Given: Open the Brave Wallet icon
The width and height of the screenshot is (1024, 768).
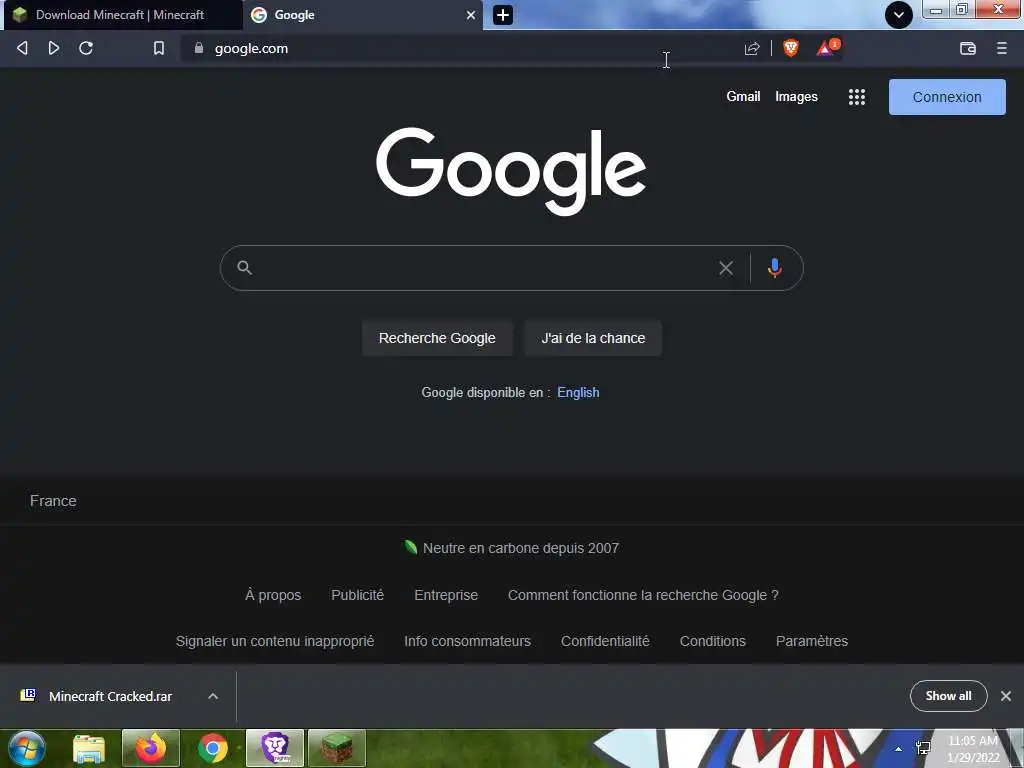Looking at the screenshot, I should 967,48.
